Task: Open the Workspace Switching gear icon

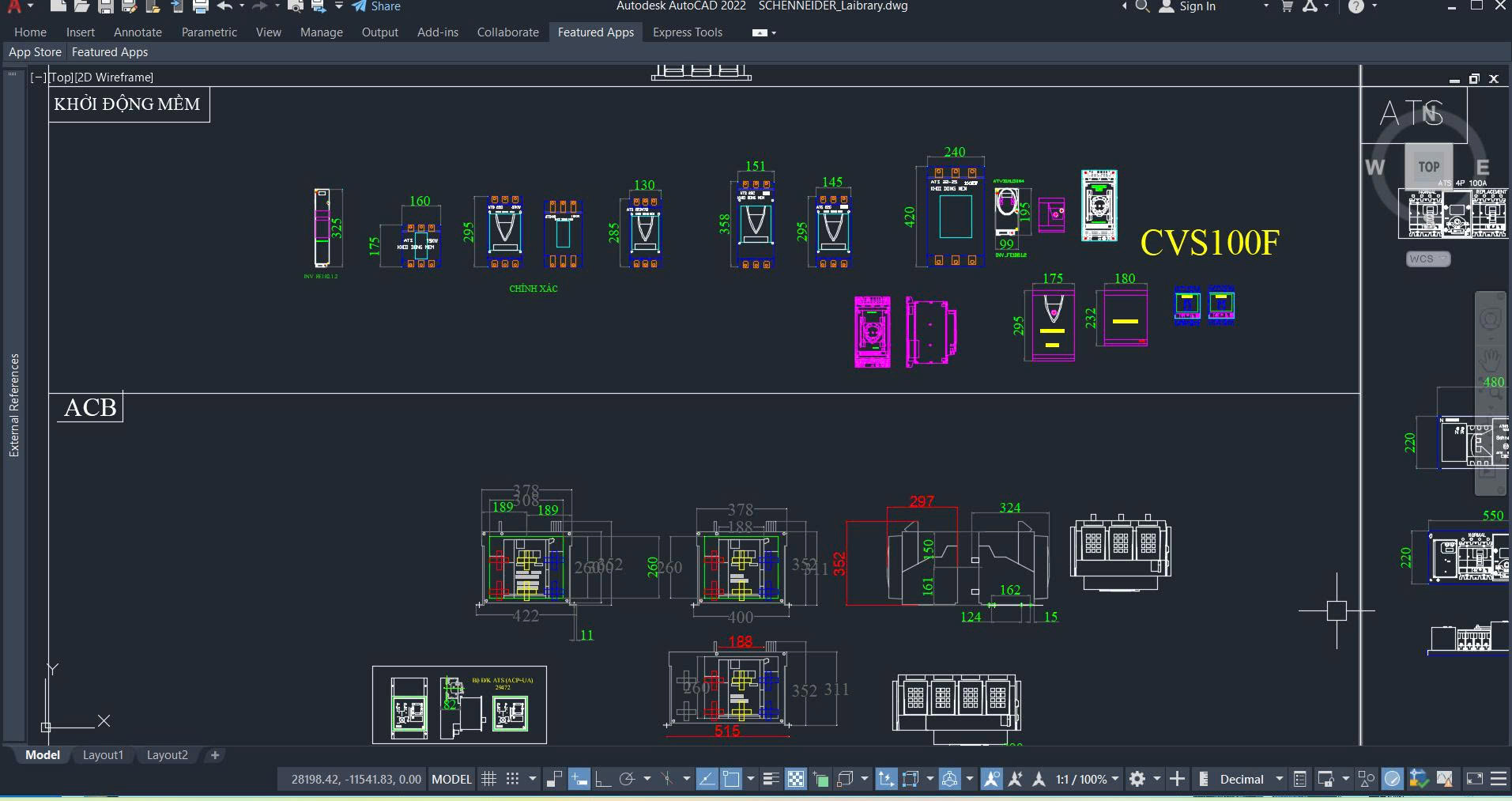Action: 1137,779
